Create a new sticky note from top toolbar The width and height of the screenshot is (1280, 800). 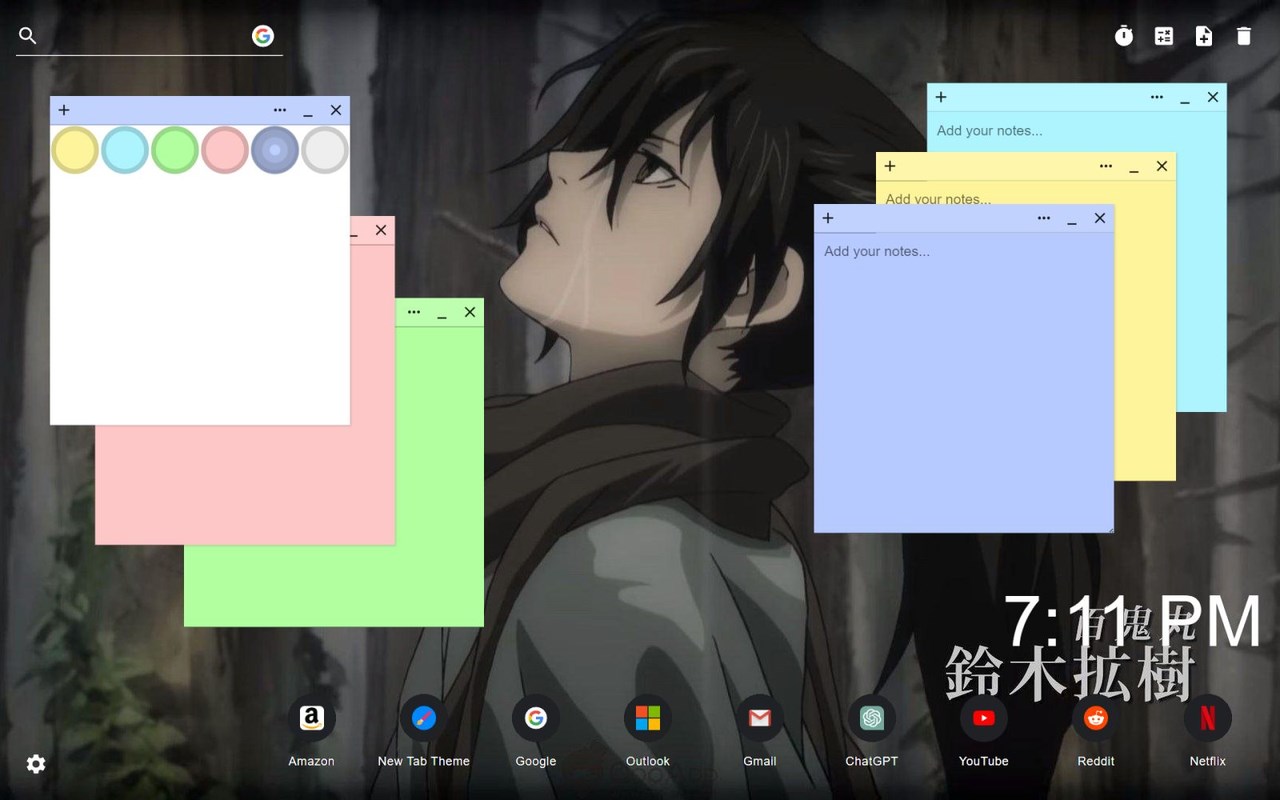click(1204, 36)
